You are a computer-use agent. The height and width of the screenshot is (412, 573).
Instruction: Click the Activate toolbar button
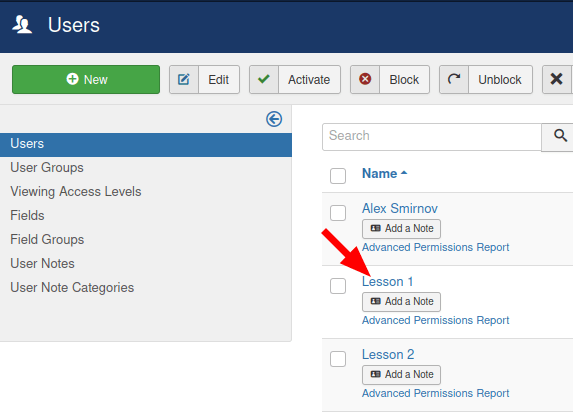(295, 80)
